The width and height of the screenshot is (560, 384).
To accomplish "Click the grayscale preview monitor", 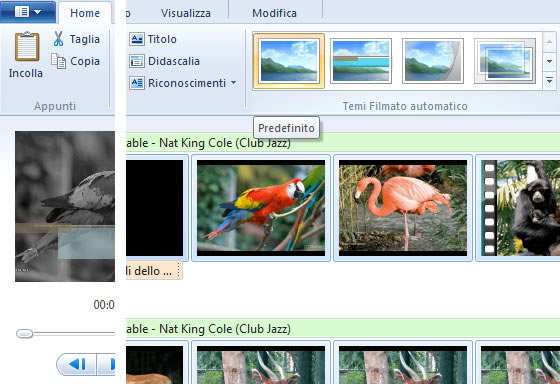I will [65, 206].
